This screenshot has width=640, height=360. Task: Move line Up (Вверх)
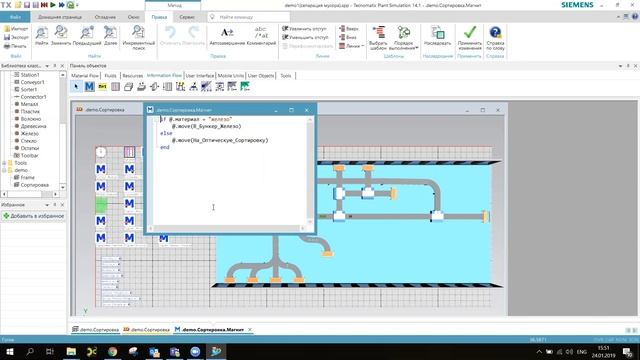(x=349, y=29)
